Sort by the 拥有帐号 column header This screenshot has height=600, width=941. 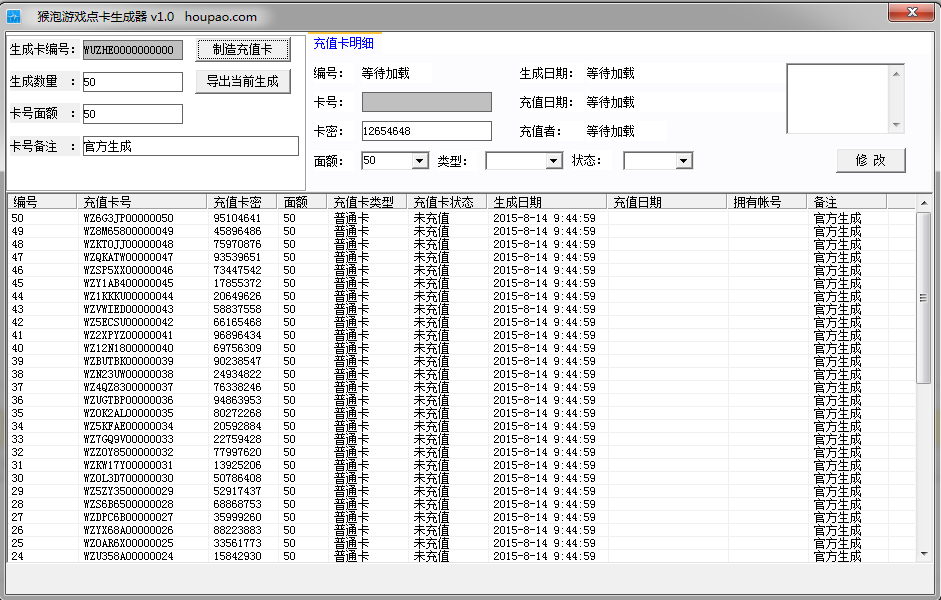767,202
